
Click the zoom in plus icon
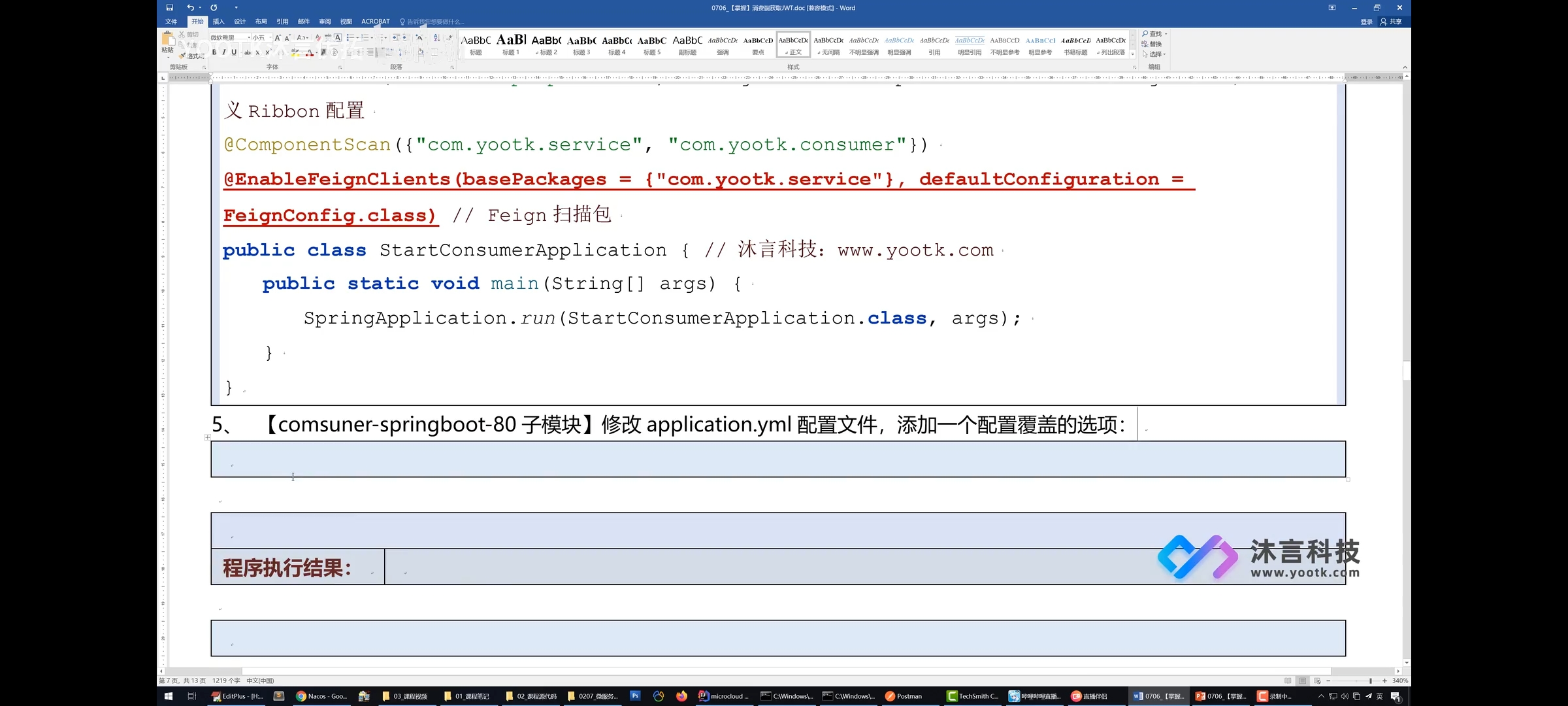(x=1384, y=681)
